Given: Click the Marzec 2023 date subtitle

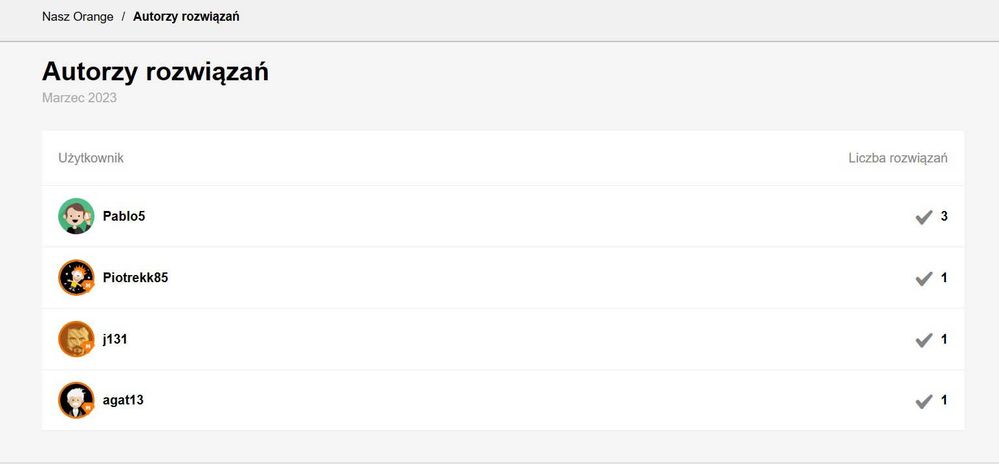Looking at the screenshot, I should (x=80, y=98).
